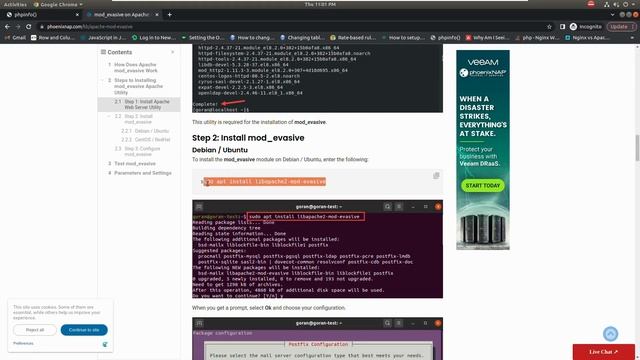This screenshot has height=360, width=640.
Task: Close the Contents sidebar with its X
Action: [173, 52]
